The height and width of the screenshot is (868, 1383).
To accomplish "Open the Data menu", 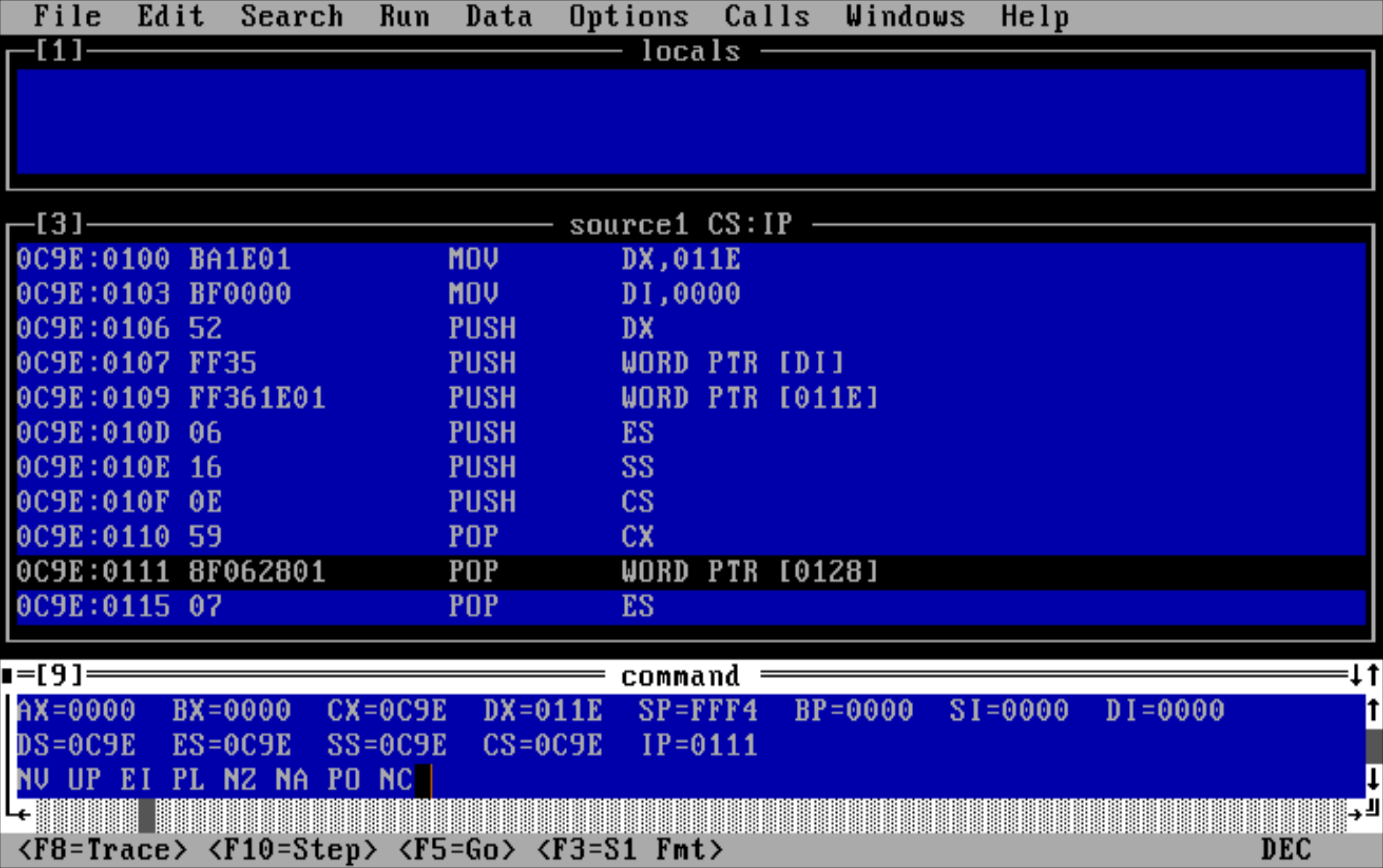I will tap(499, 16).
